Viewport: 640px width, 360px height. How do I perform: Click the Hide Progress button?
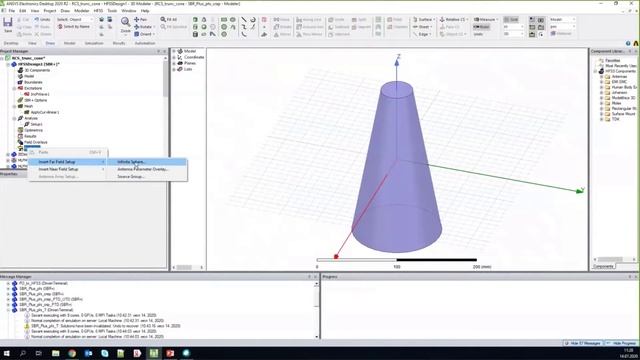tap(622, 343)
